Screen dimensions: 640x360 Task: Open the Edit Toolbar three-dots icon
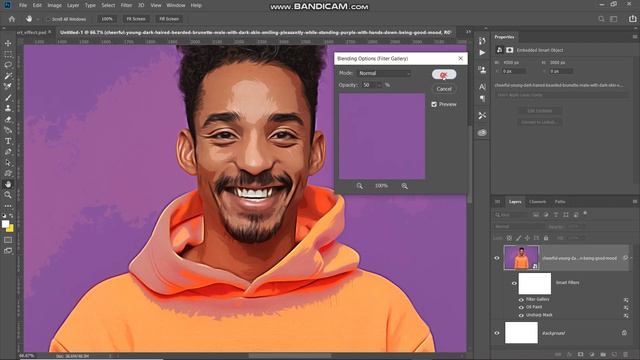8,206
